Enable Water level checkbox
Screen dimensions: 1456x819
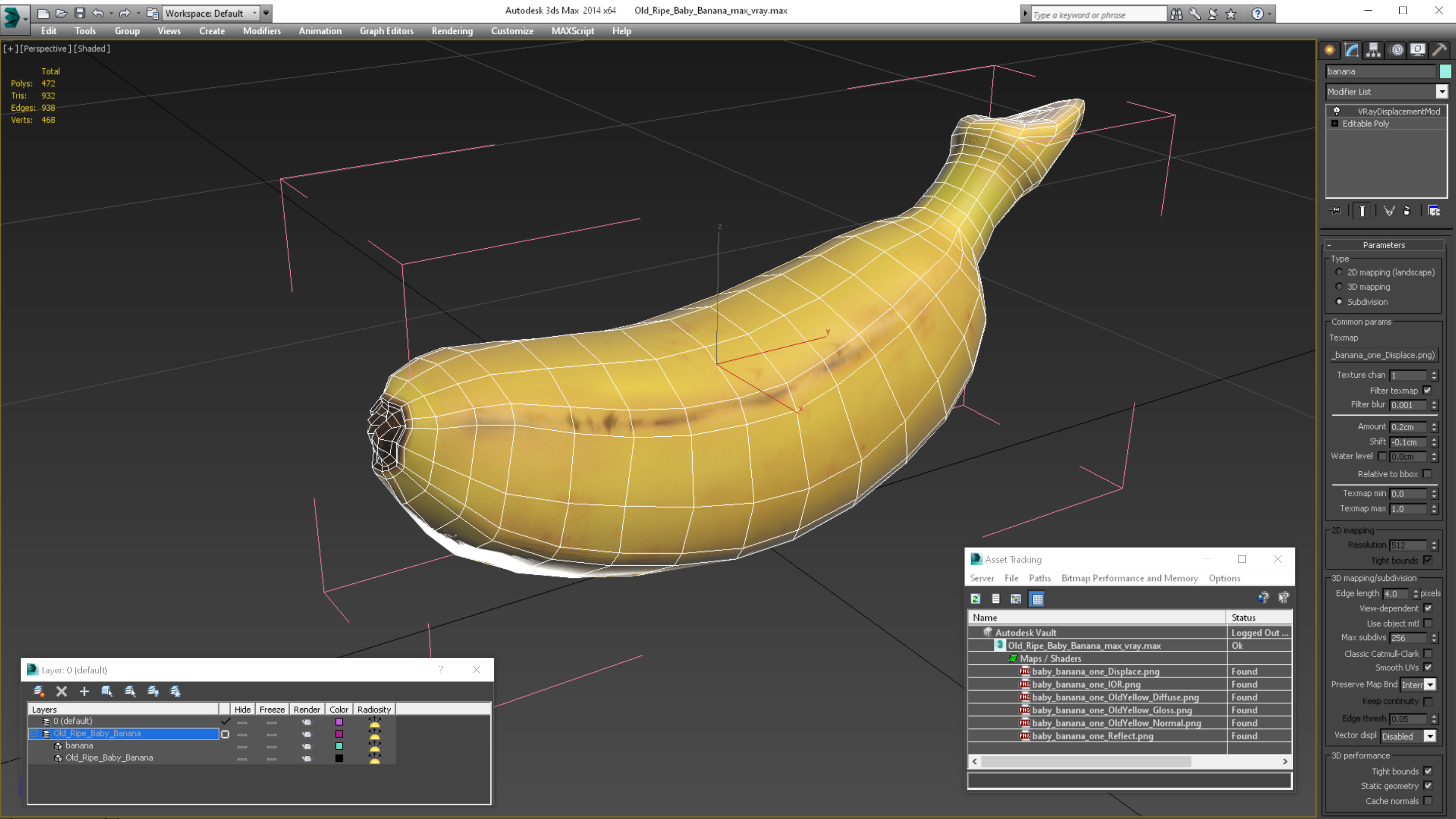pos(1382,456)
